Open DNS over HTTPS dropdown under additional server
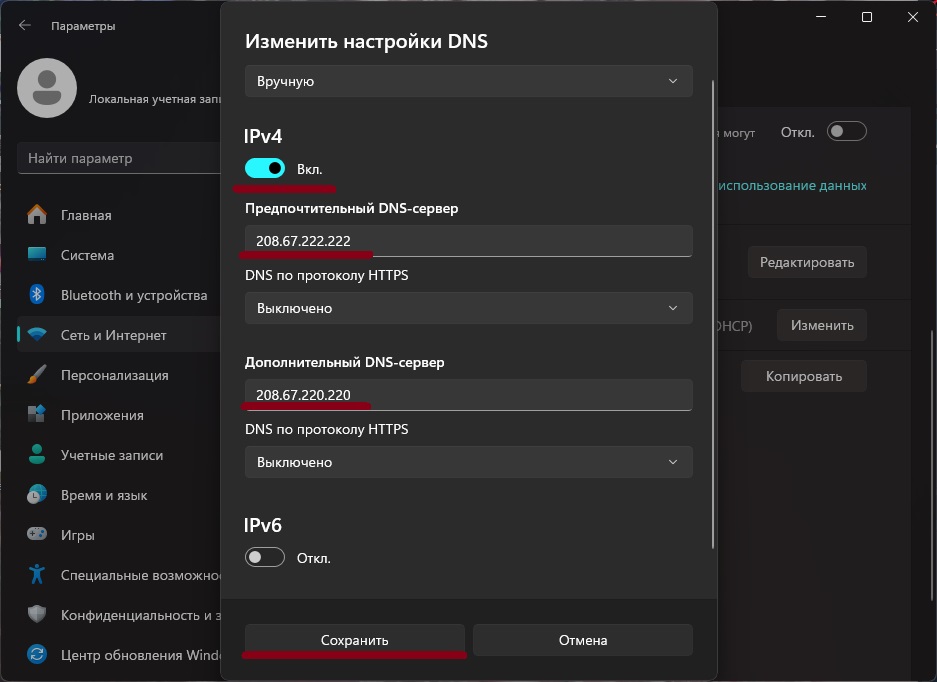 click(x=468, y=462)
